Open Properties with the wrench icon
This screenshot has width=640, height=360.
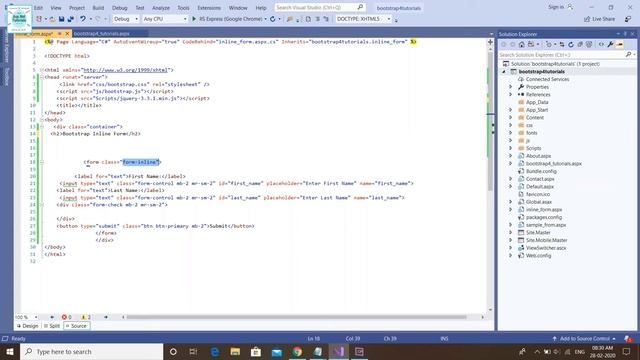[x=610, y=44]
